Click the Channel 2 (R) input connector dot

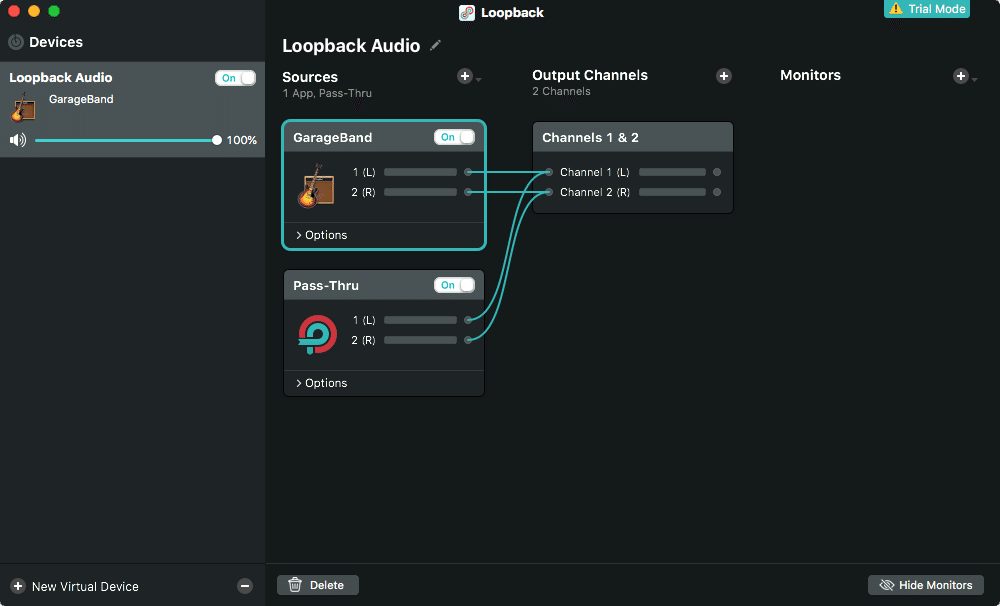[x=548, y=192]
